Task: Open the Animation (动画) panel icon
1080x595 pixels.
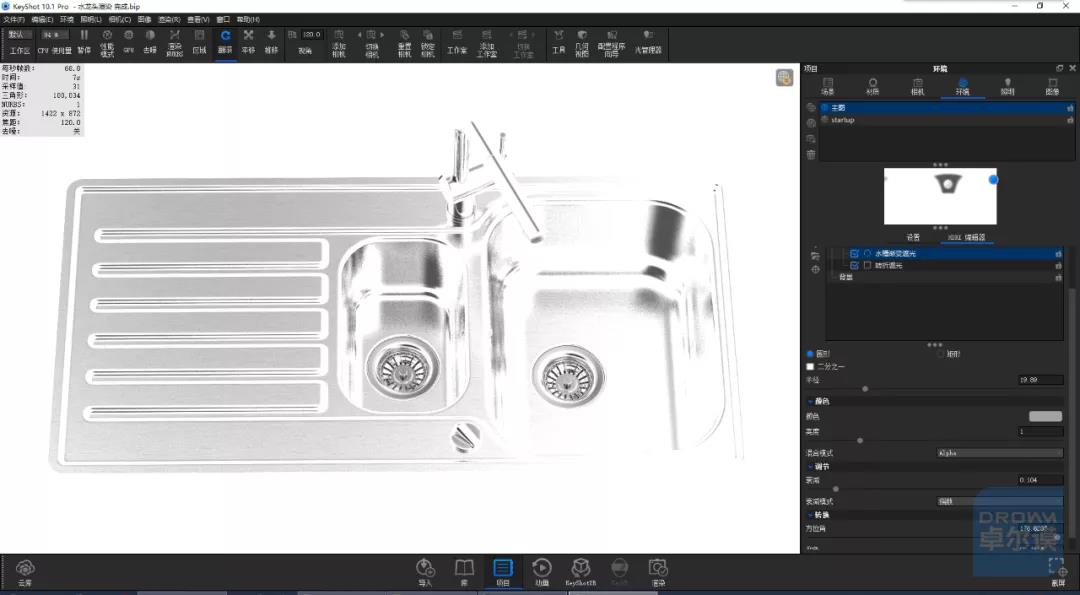Action: pos(542,573)
